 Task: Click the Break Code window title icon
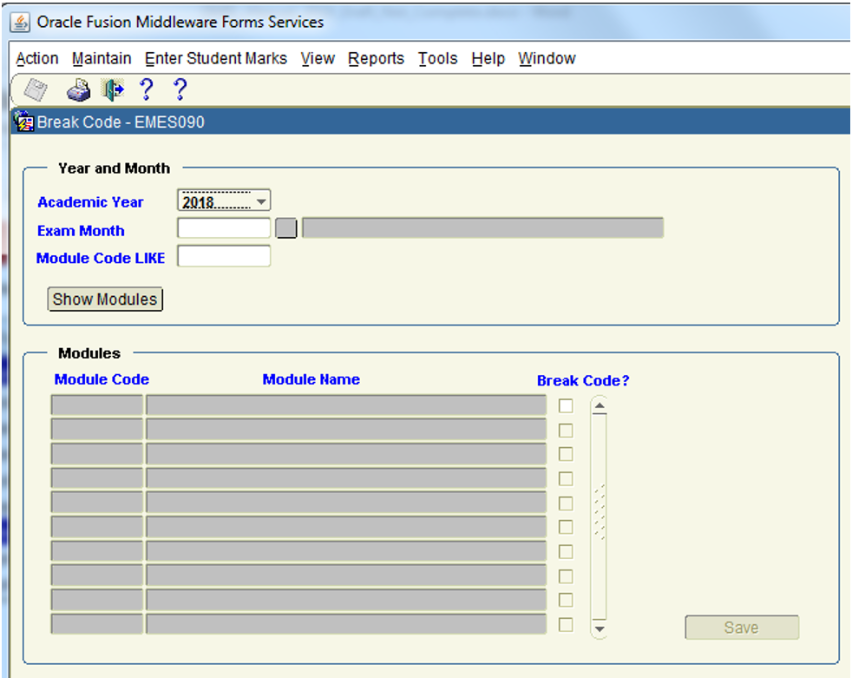26,123
